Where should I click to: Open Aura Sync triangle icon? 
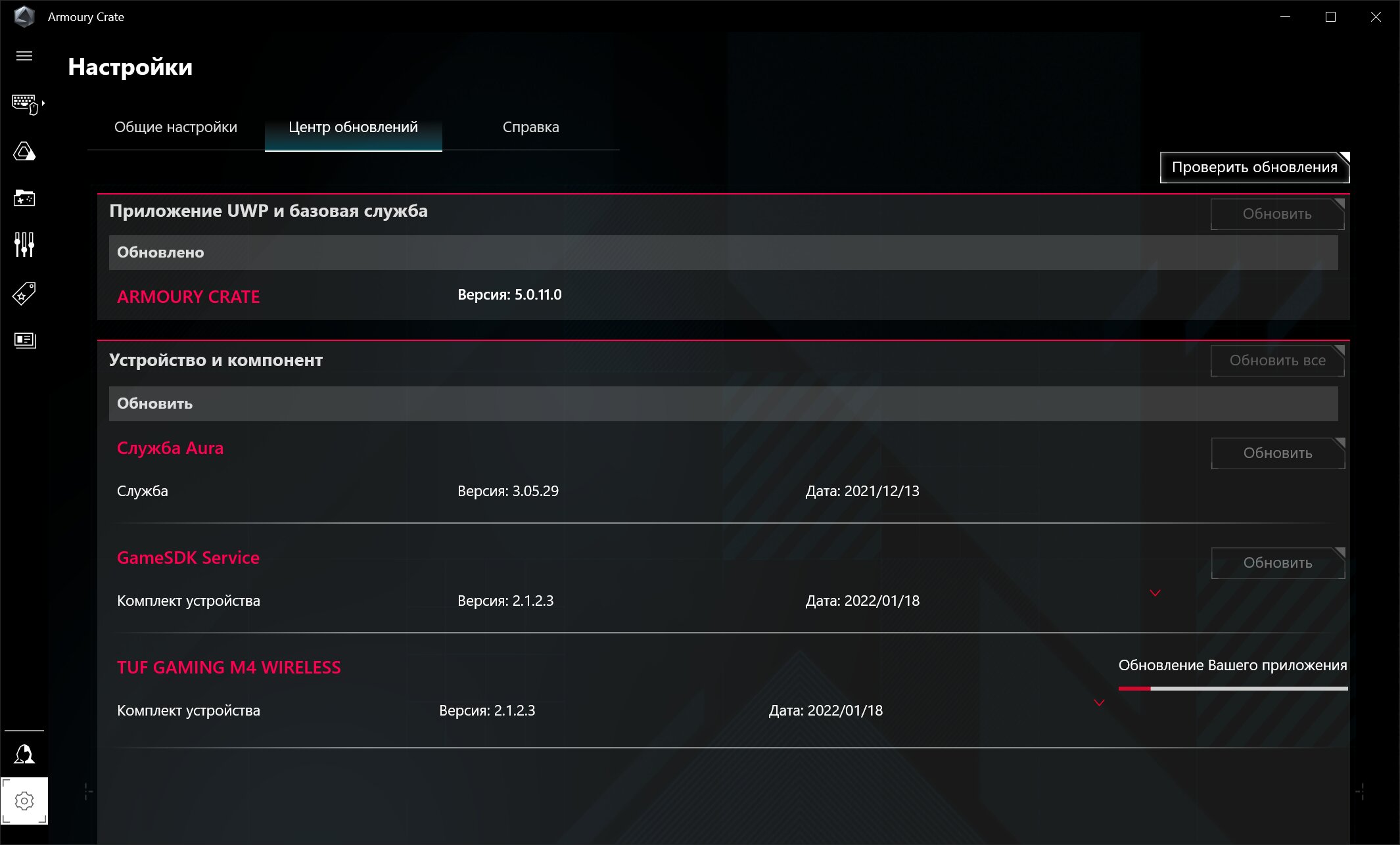(24, 152)
